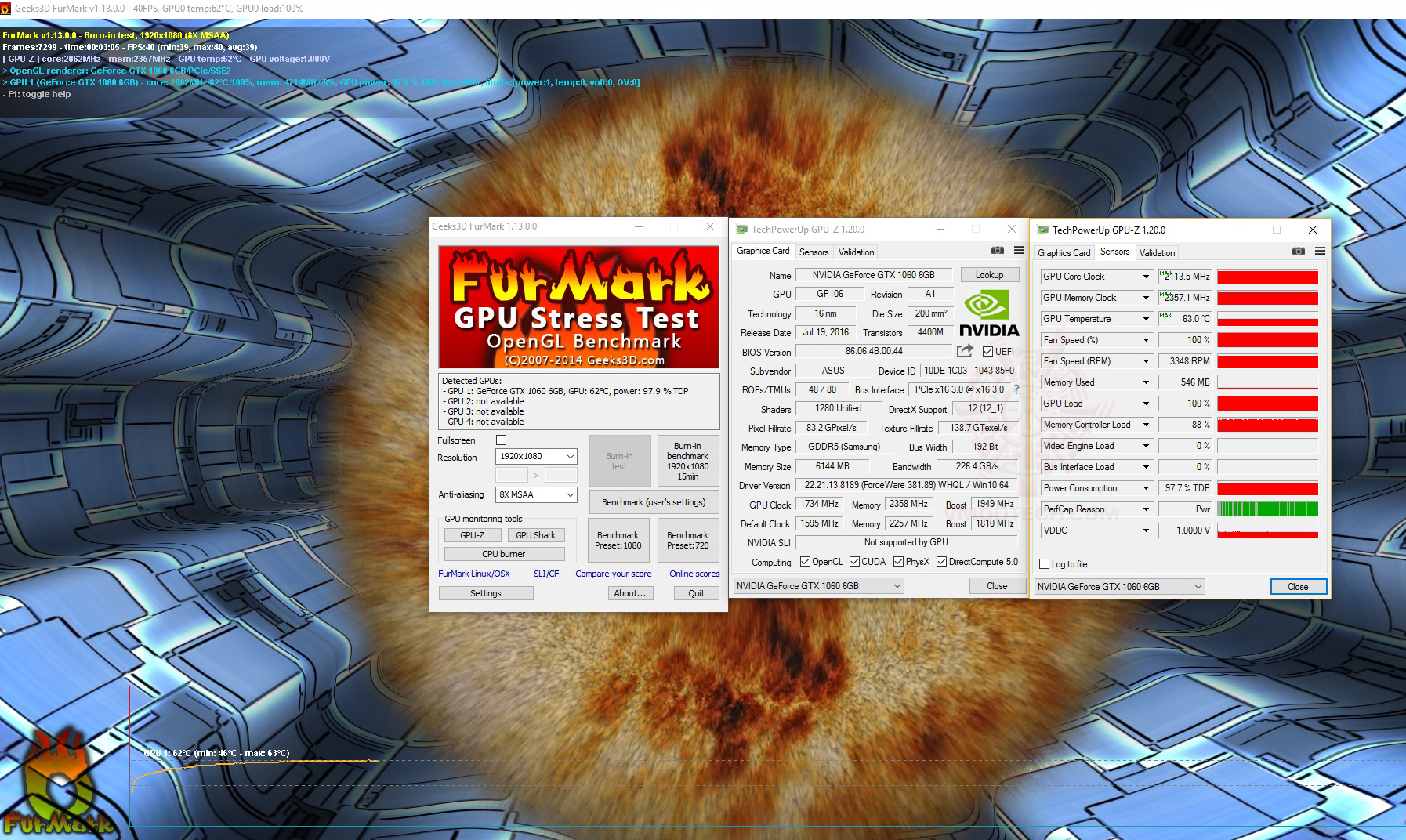This screenshot has height=840, width=1406.
Task: Open Validation tab in the right GPU-Z window
Action: (1157, 252)
